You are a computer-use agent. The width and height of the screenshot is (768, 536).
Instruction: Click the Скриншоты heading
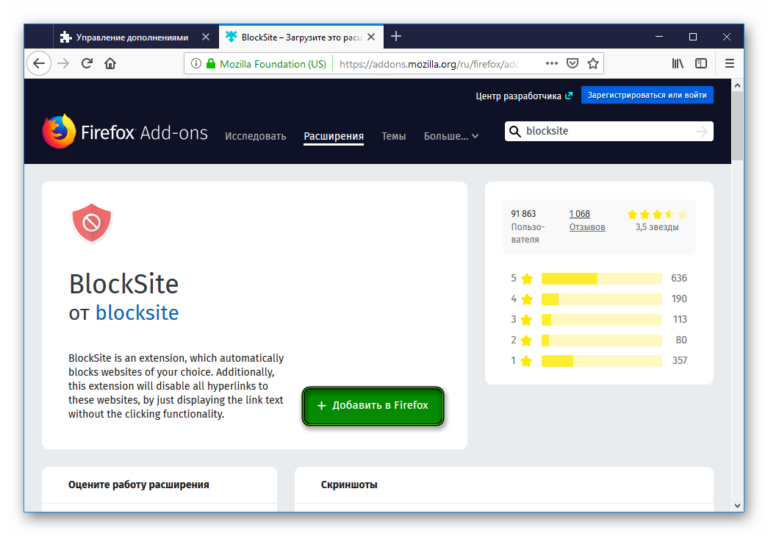click(x=349, y=485)
